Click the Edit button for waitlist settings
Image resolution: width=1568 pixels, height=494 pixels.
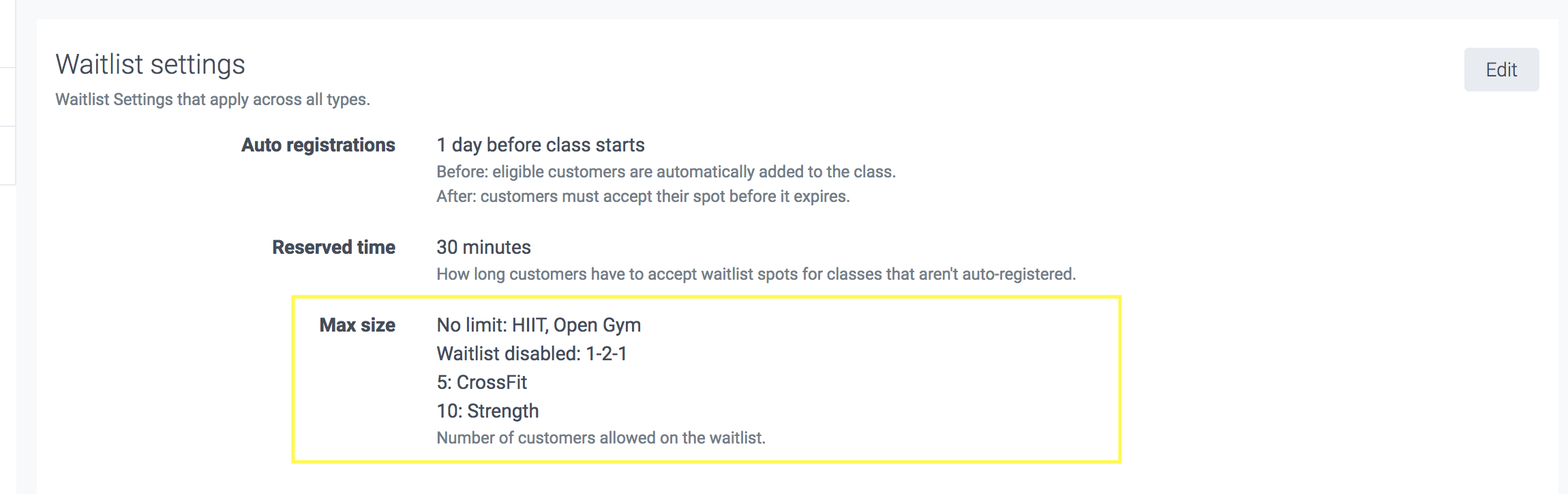(x=1501, y=70)
